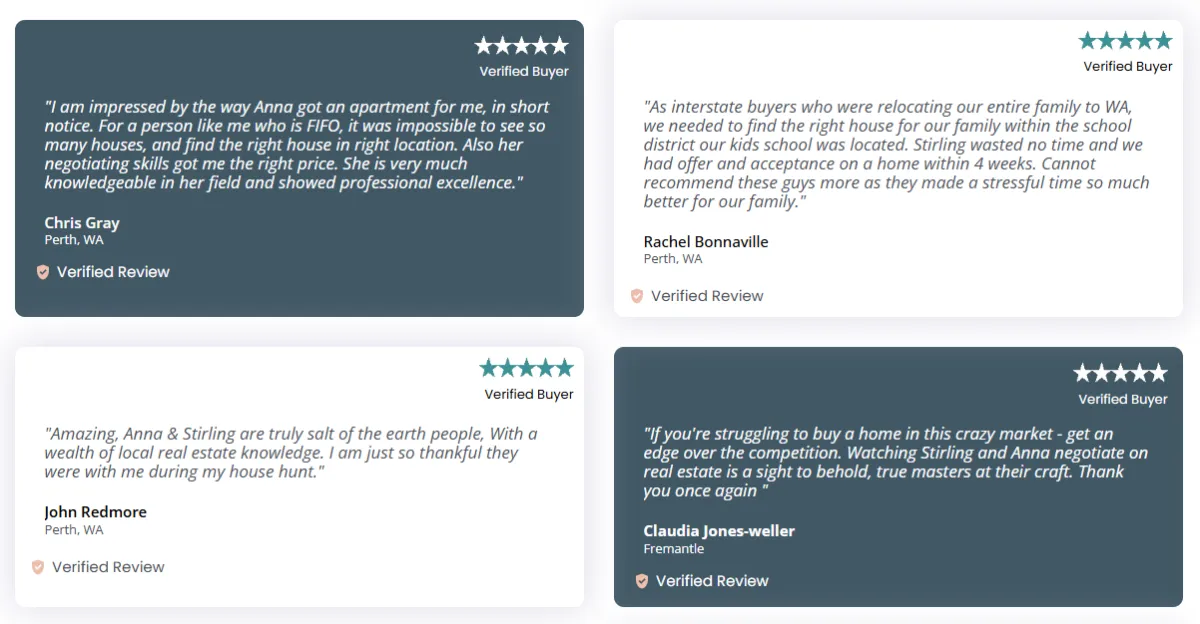
Task: Click Verified Review text under Rachel Bonnaville
Action: pos(707,296)
